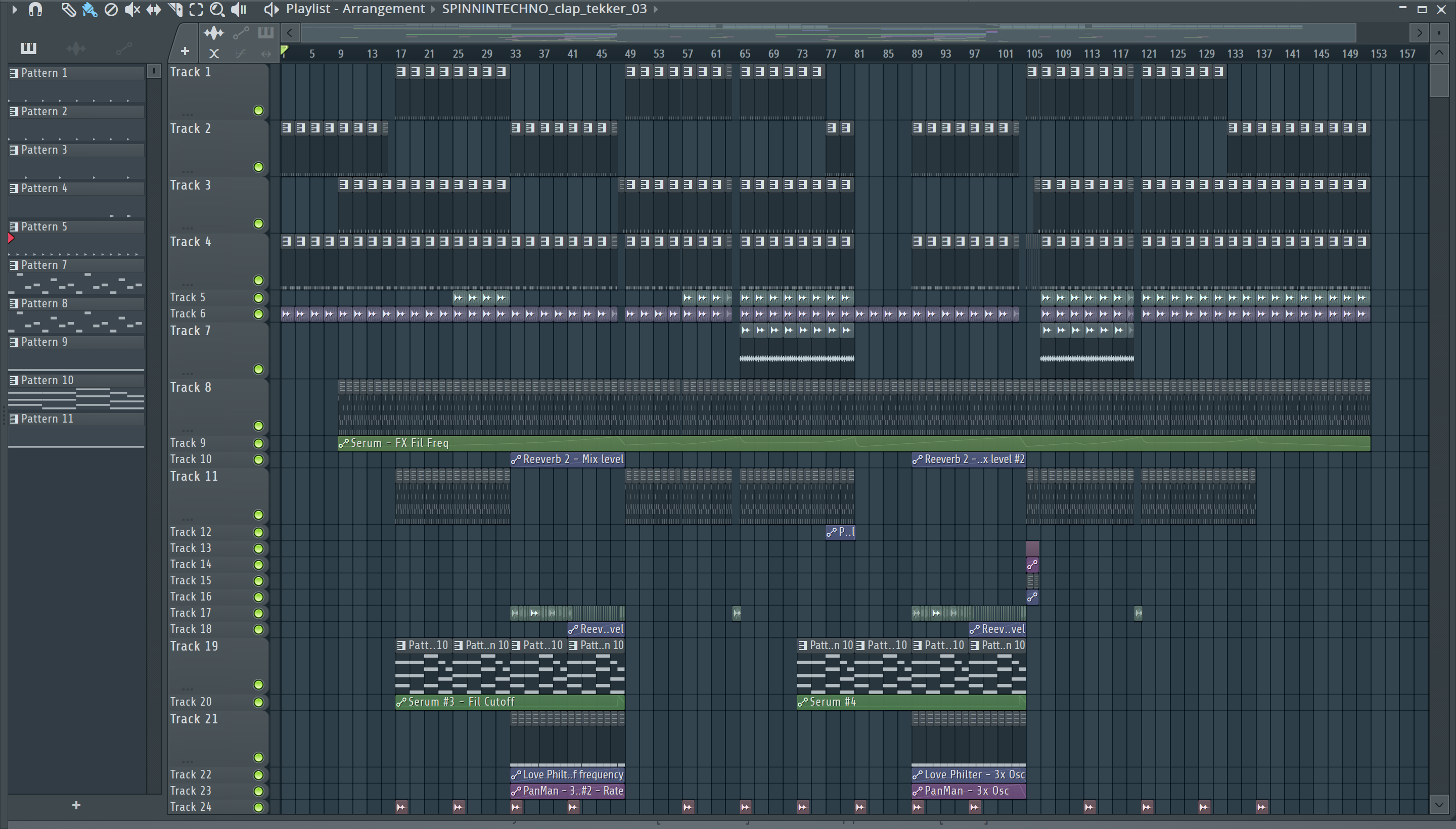Click the Serum - FX Fil Freq automation clip
Viewport: 1456px width, 829px height.
click(853, 443)
